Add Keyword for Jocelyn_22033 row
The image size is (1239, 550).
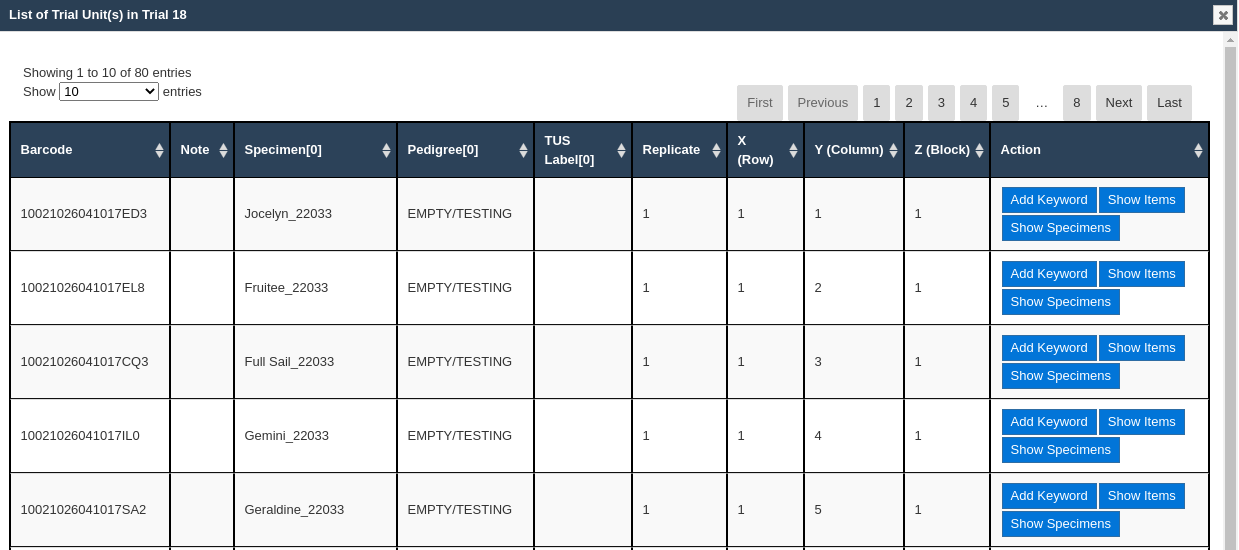click(x=1048, y=200)
